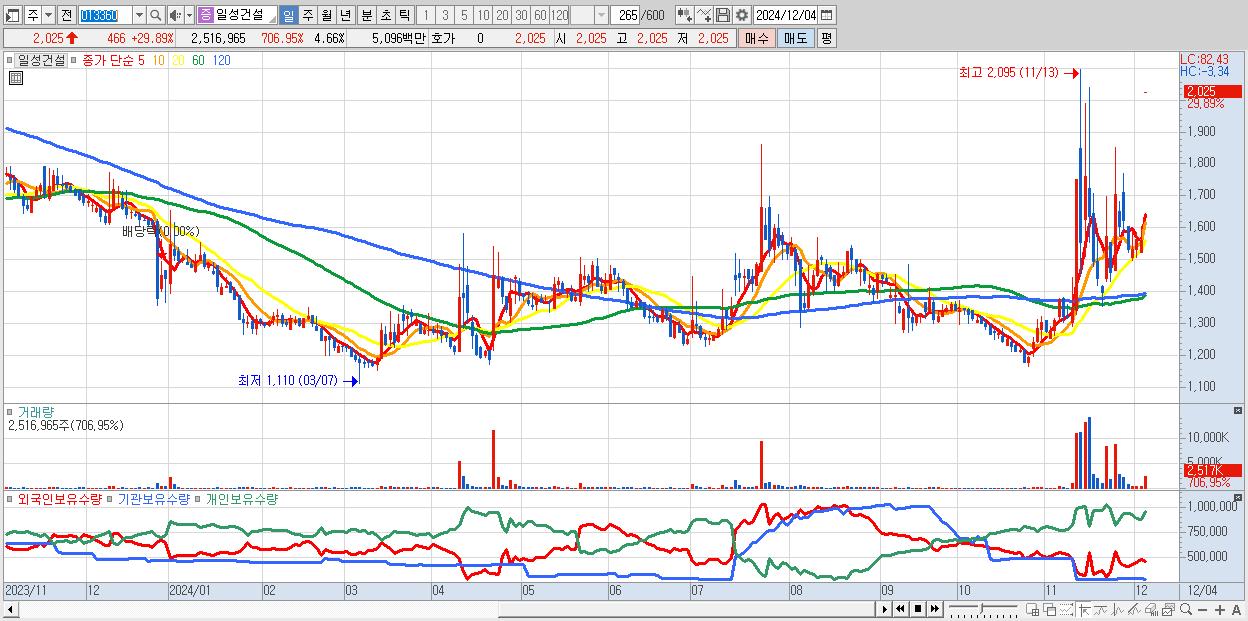Toggle the small square left of 일성건설 legend
Screen dimensions: 1248x621
click(12, 60)
